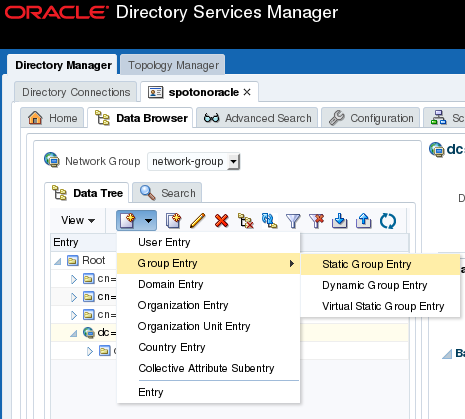Screen dimensions: 465x419
Task: Expand the child node under dc=
Action: coord(90,351)
